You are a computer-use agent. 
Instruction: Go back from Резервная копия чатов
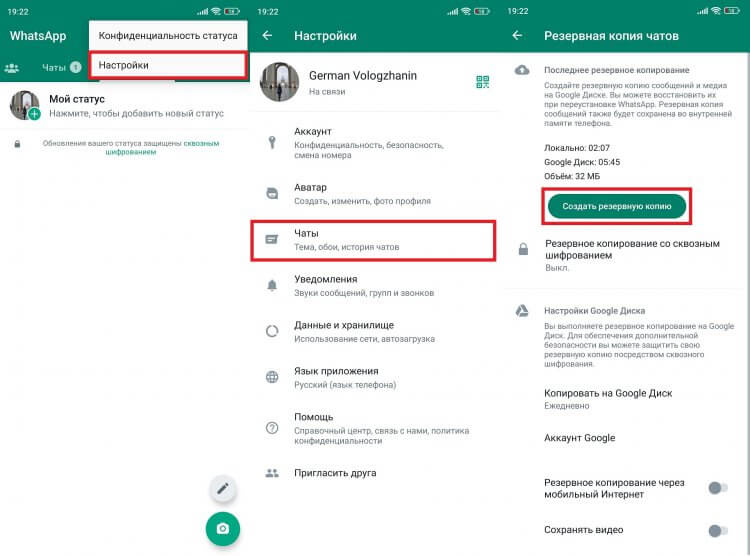(x=517, y=35)
